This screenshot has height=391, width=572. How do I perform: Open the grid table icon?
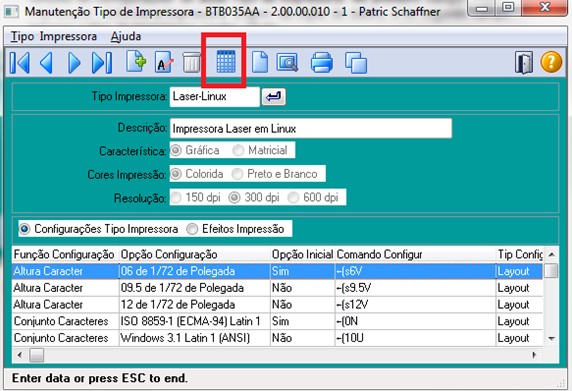226,62
